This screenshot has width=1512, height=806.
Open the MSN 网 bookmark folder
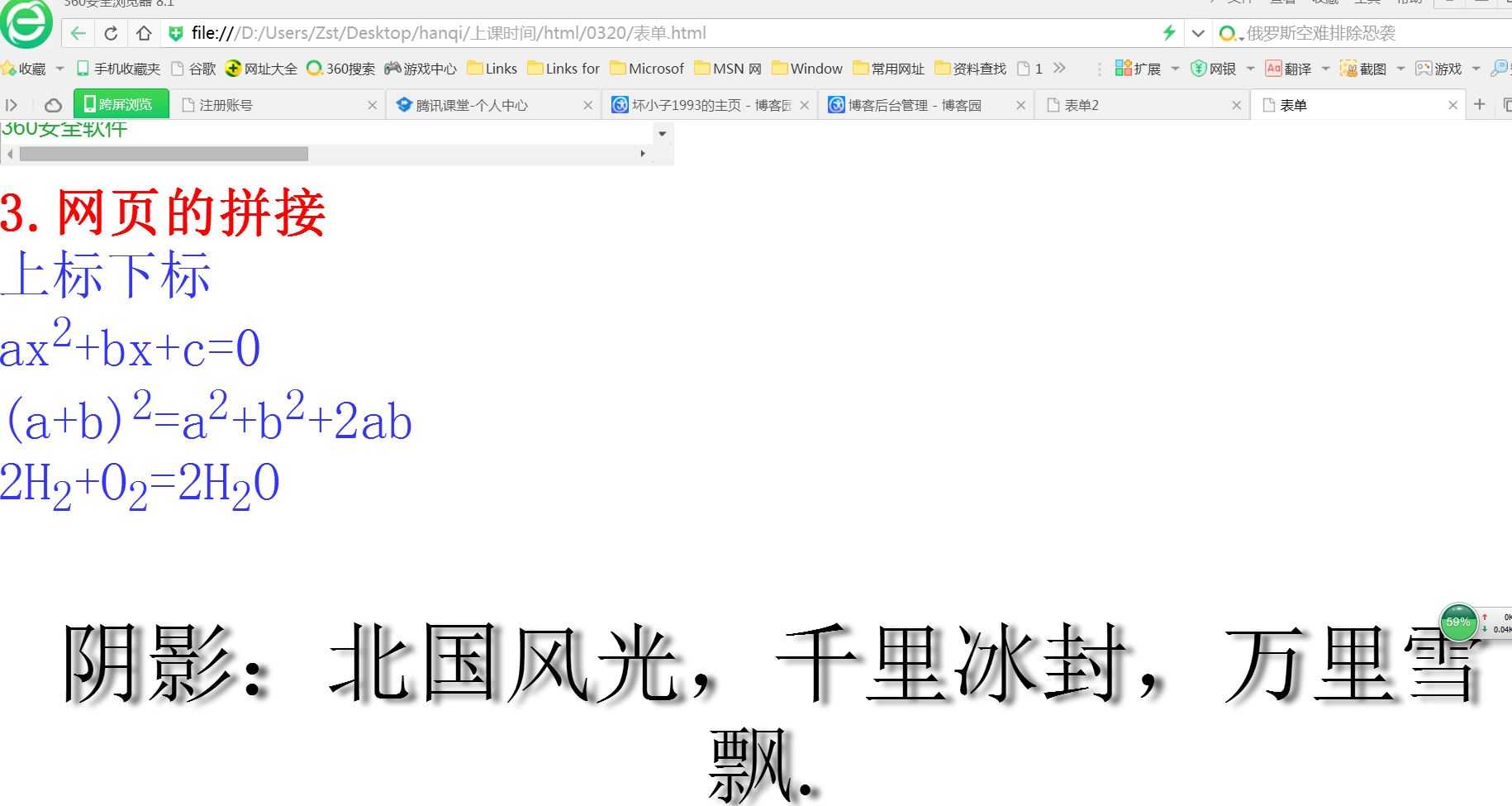728,69
